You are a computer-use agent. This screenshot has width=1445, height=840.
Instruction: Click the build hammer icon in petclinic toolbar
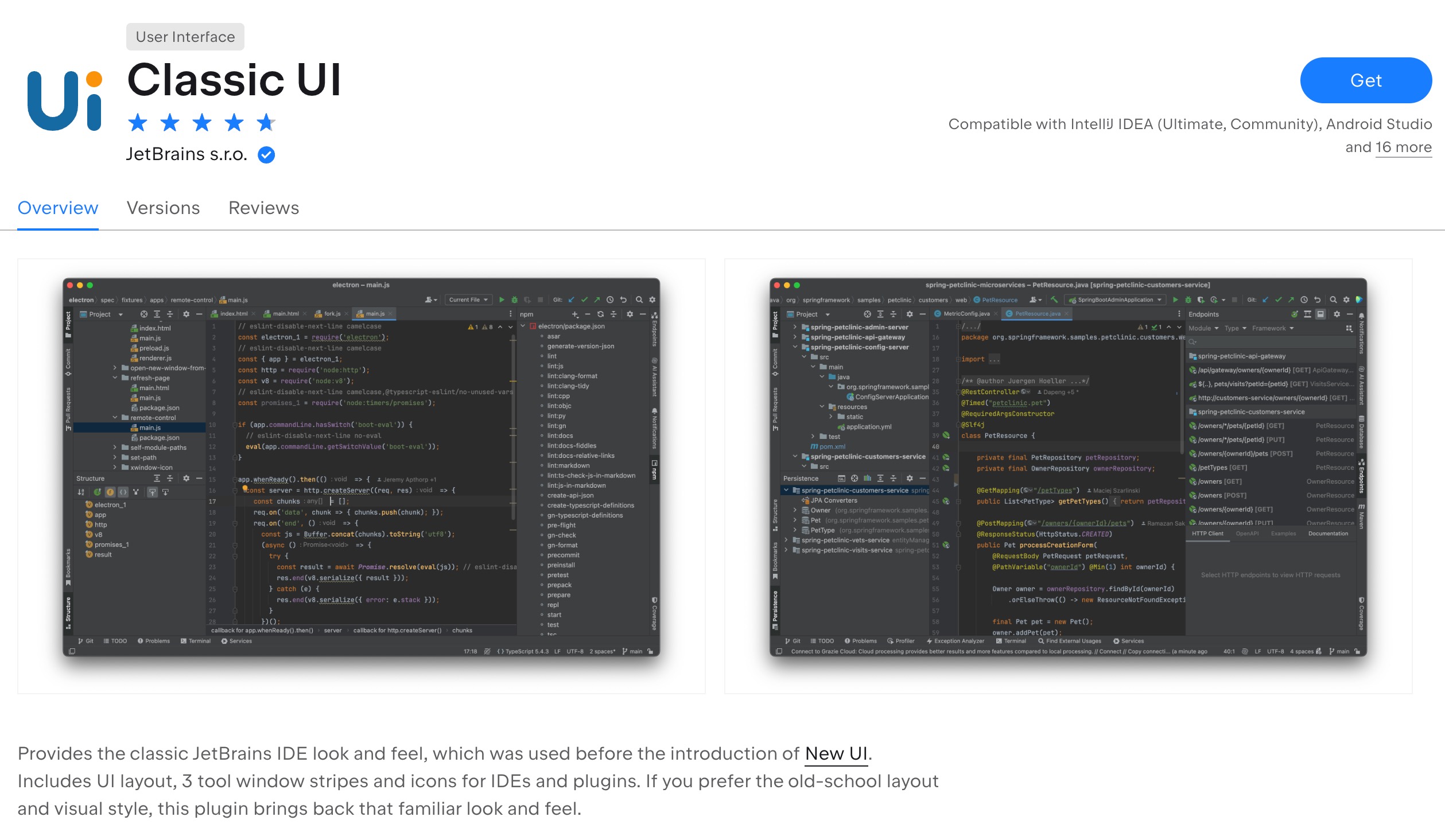tap(1054, 300)
